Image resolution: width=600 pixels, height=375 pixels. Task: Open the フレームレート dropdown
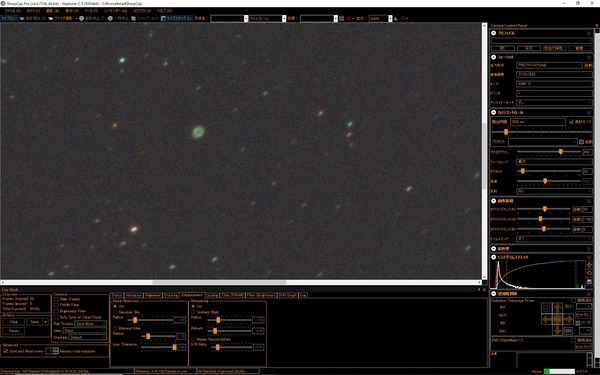(554, 161)
